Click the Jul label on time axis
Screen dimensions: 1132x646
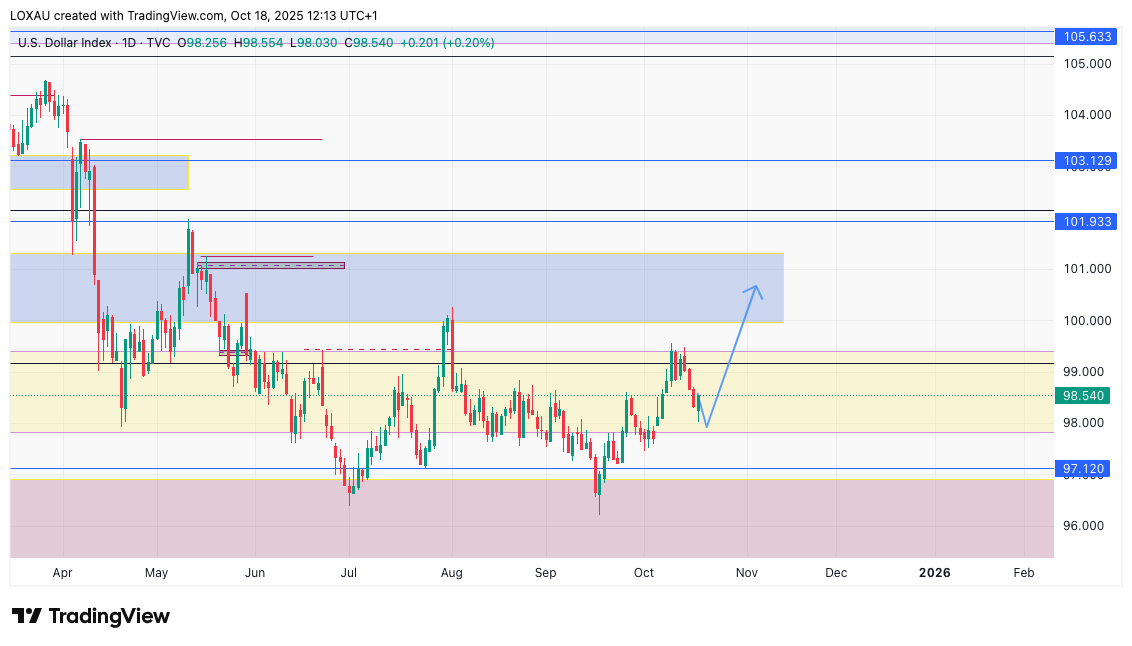coord(350,573)
